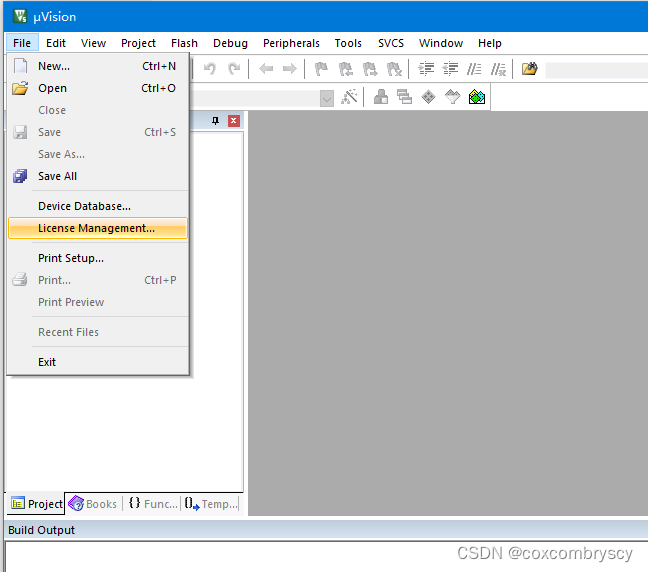This screenshot has height=572, width=648.
Task: Open the Window menu
Action: click(x=441, y=43)
